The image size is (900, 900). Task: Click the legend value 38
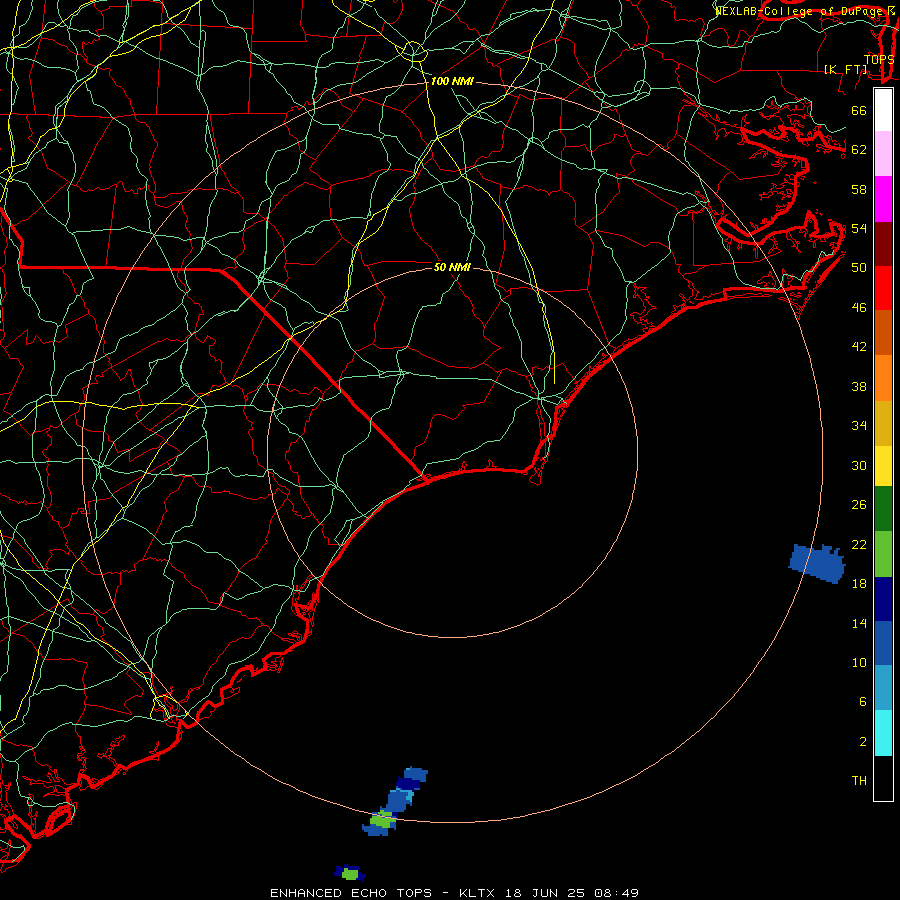[x=859, y=386]
